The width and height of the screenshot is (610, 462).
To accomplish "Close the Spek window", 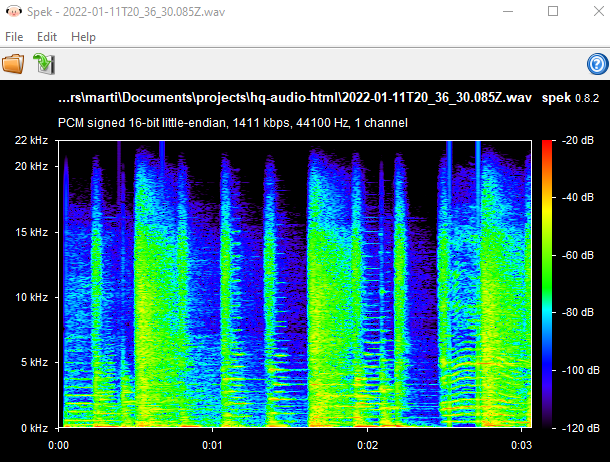I will (x=598, y=11).
